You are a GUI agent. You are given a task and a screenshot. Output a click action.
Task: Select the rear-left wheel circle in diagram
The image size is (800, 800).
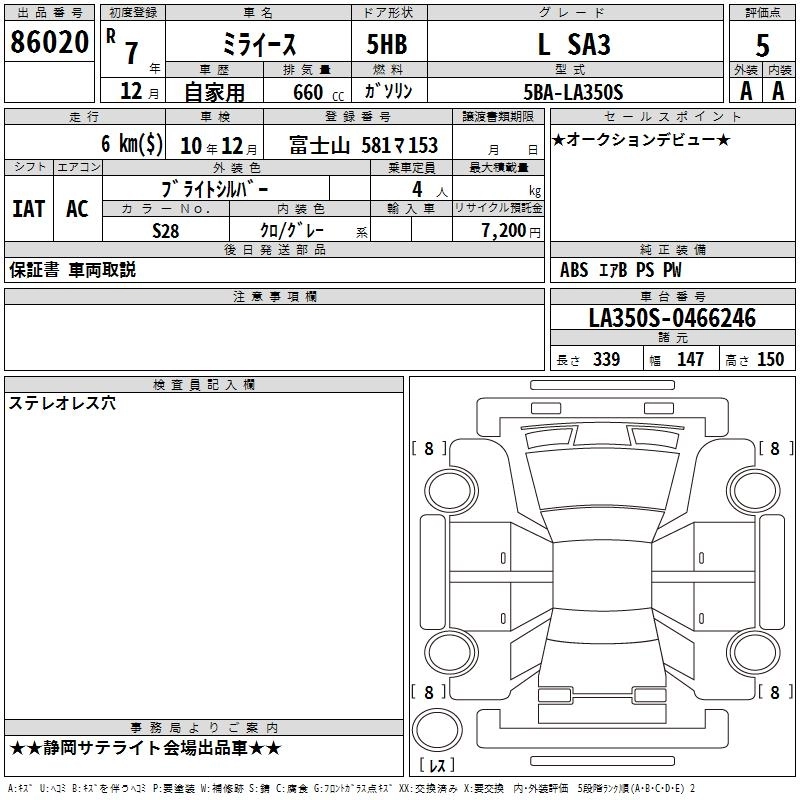point(451,652)
